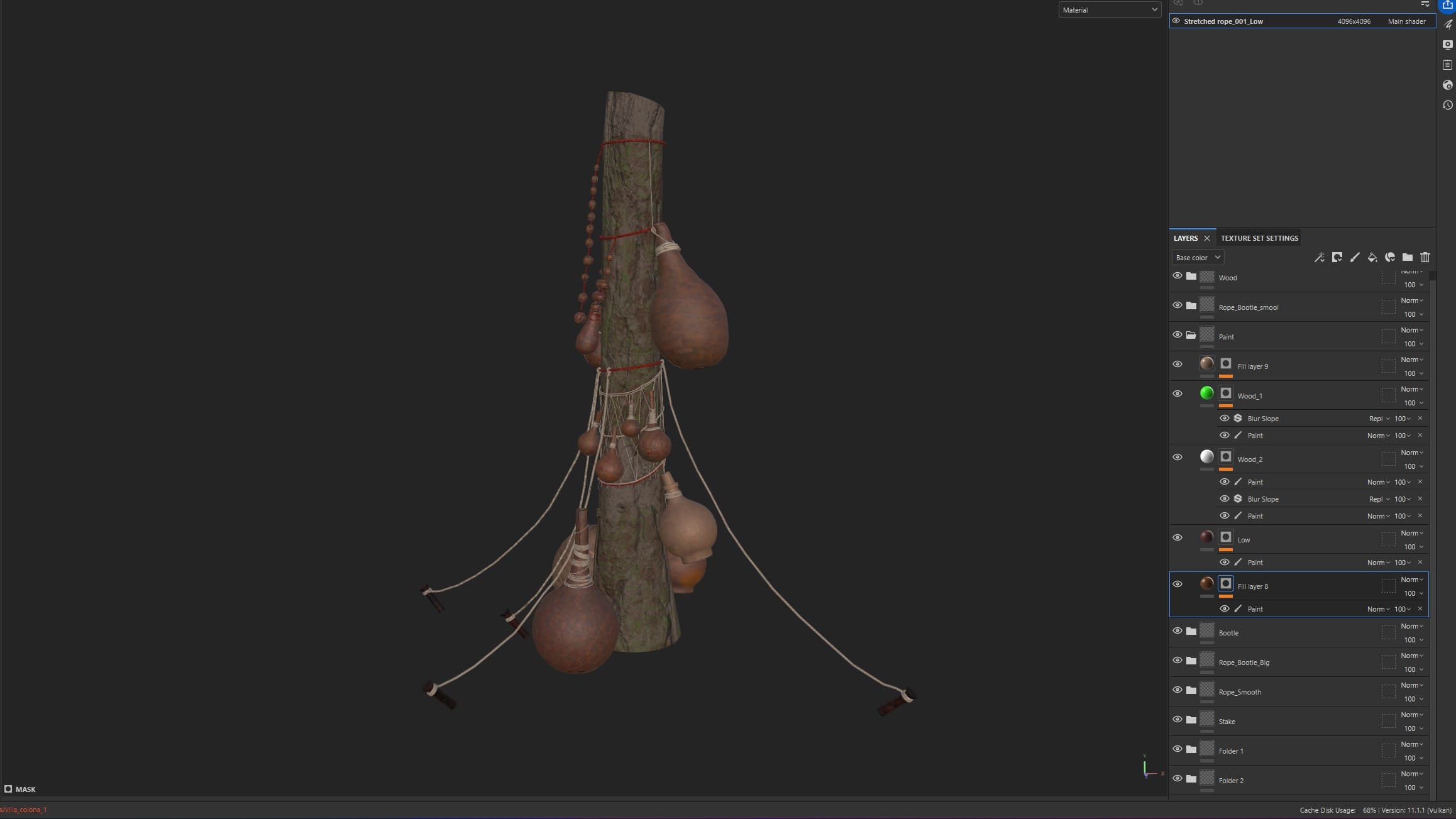Add a fill layer with bucket icon

(1372, 258)
